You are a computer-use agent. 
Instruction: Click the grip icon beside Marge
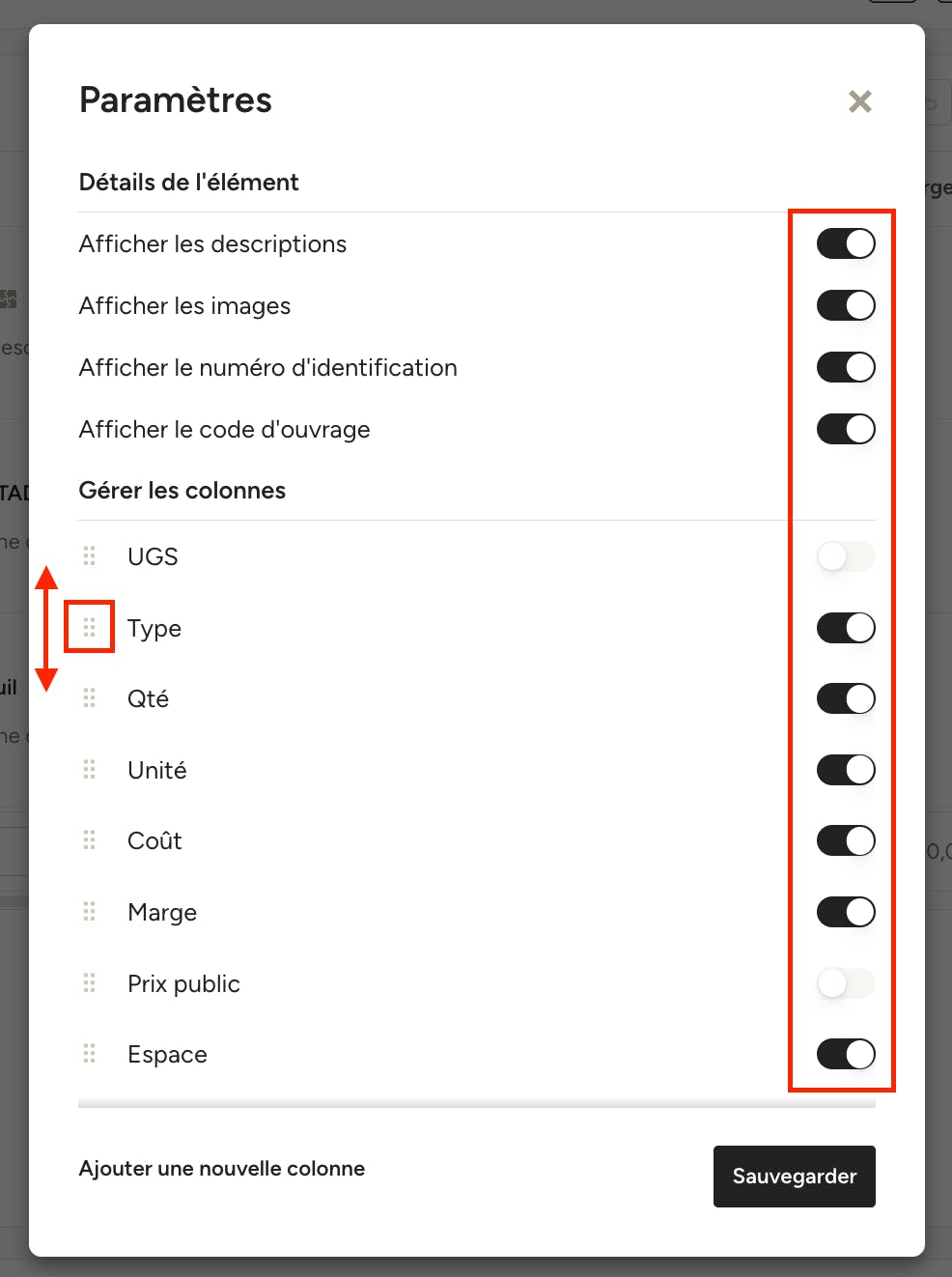click(x=90, y=911)
